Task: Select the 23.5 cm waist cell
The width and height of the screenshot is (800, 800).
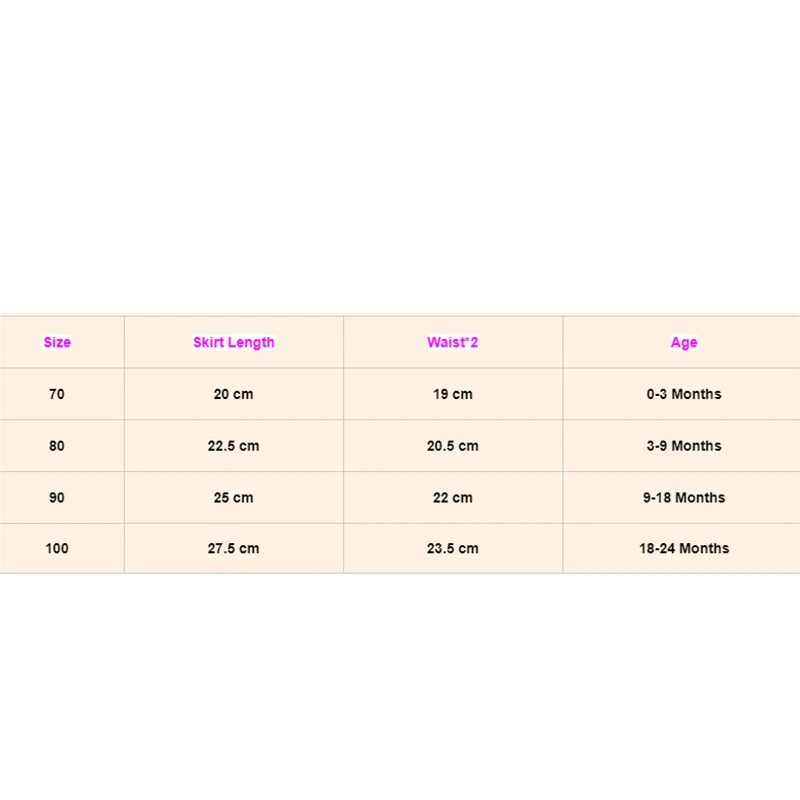Action: pos(453,548)
